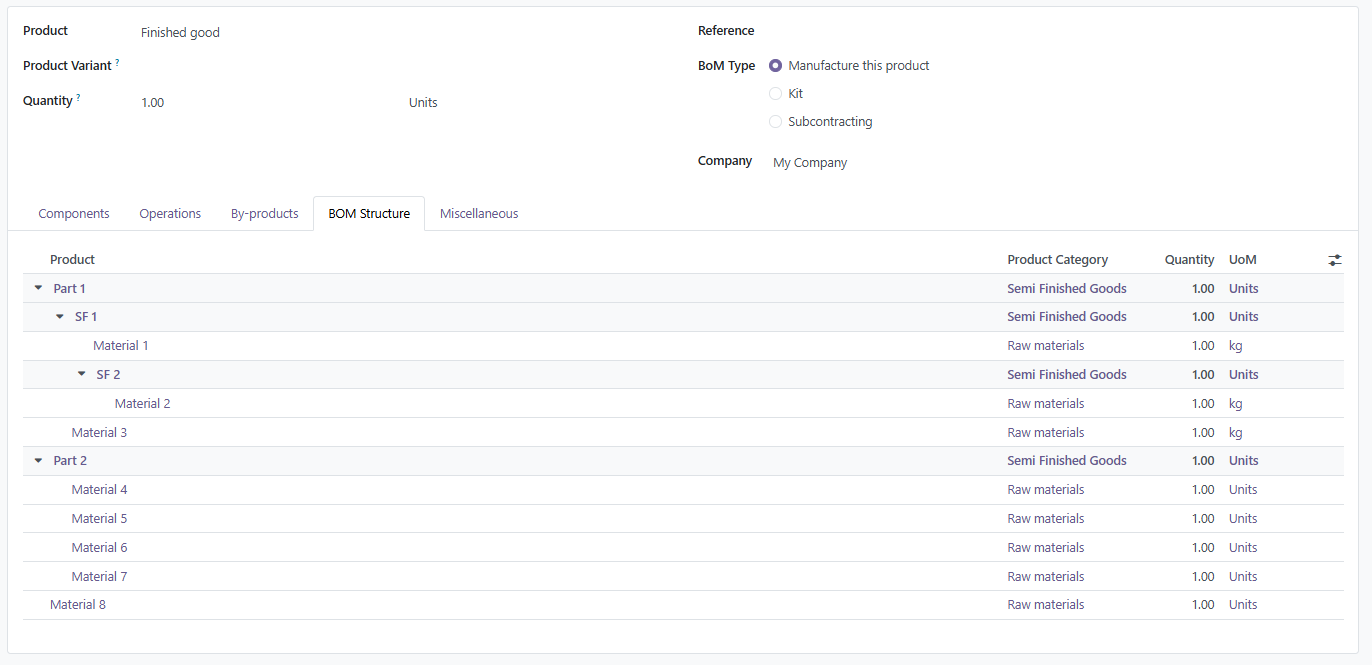Open the Miscellaneous tab
Image resolution: width=1372 pixels, height=665 pixels.
[x=479, y=214]
